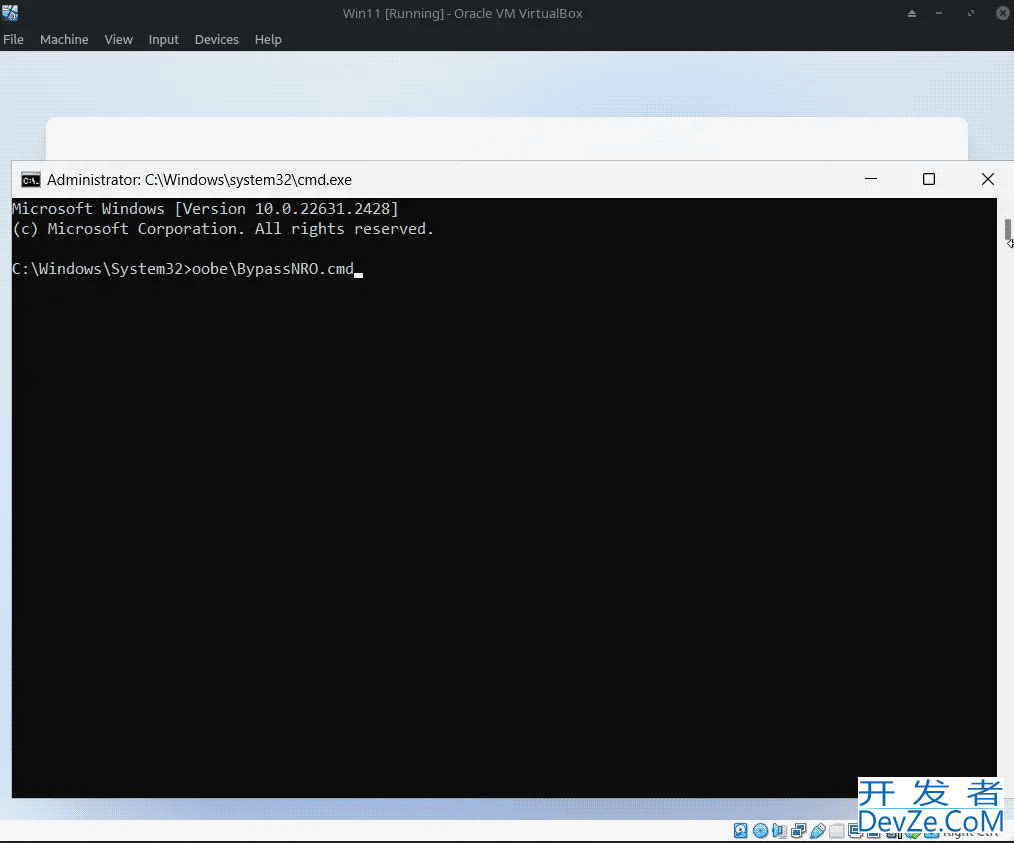The image size is (1014, 843).
Task: Close the Administrator cmd.exe window
Action: click(x=987, y=179)
